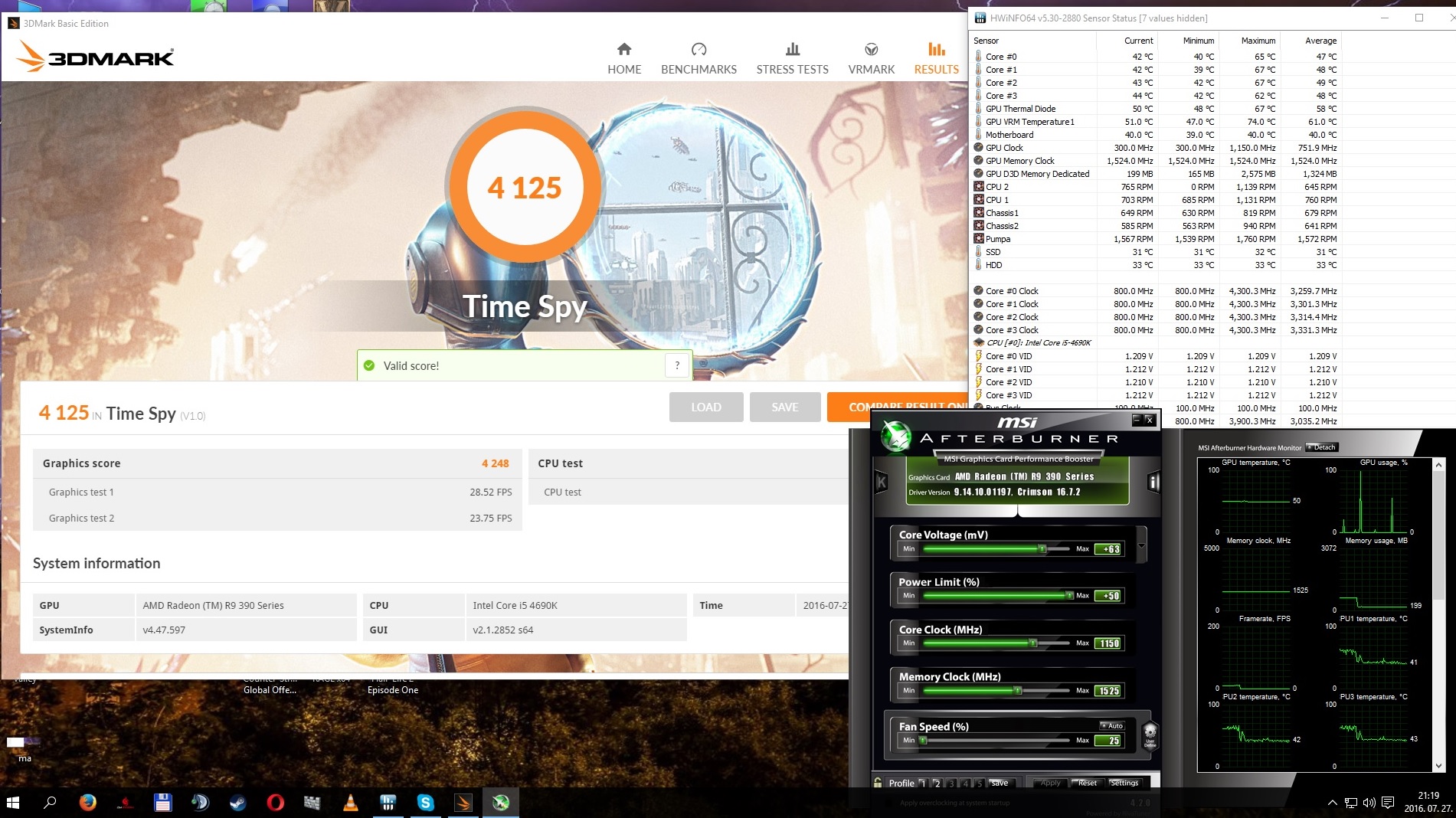Click the Memory Clock value field 1525
This screenshot has width=1456, height=818.
click(1108, 690)
